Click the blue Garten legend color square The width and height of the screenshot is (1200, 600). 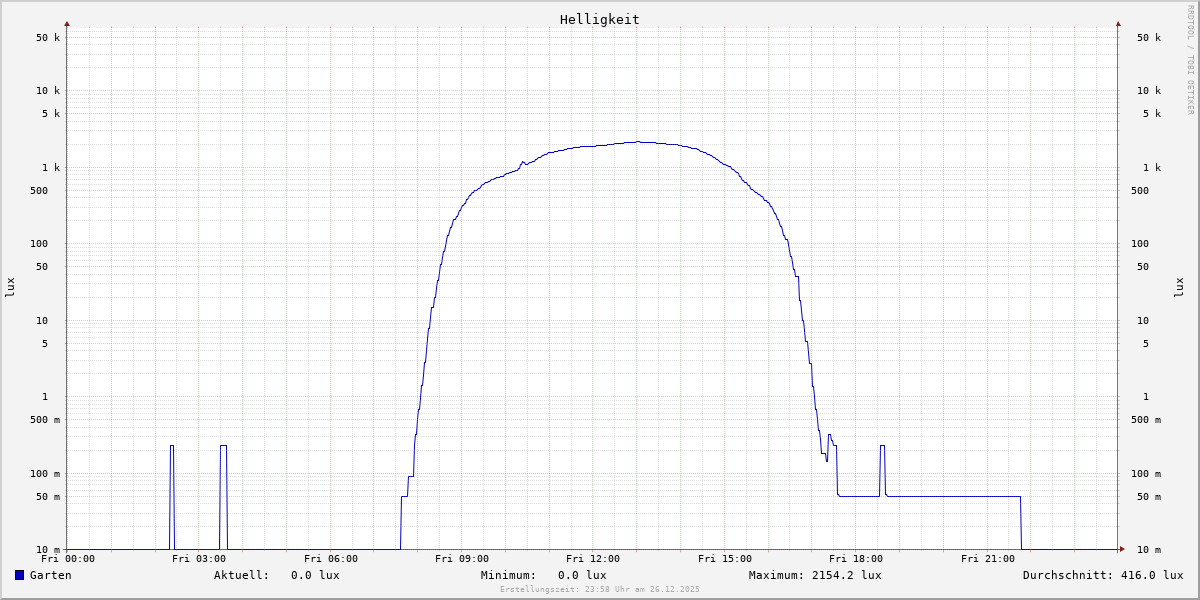click(x=19, y=575)
